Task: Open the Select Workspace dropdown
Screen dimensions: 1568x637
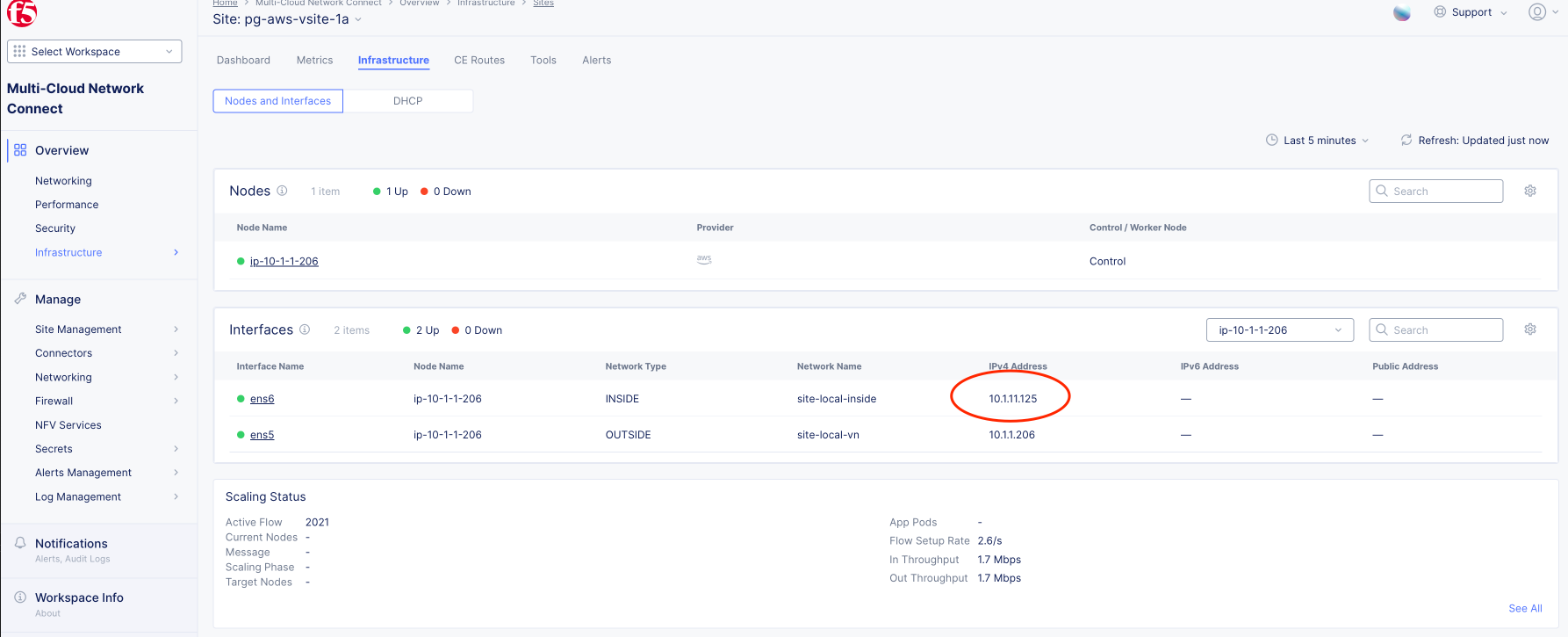Action: tap(94, 52)
